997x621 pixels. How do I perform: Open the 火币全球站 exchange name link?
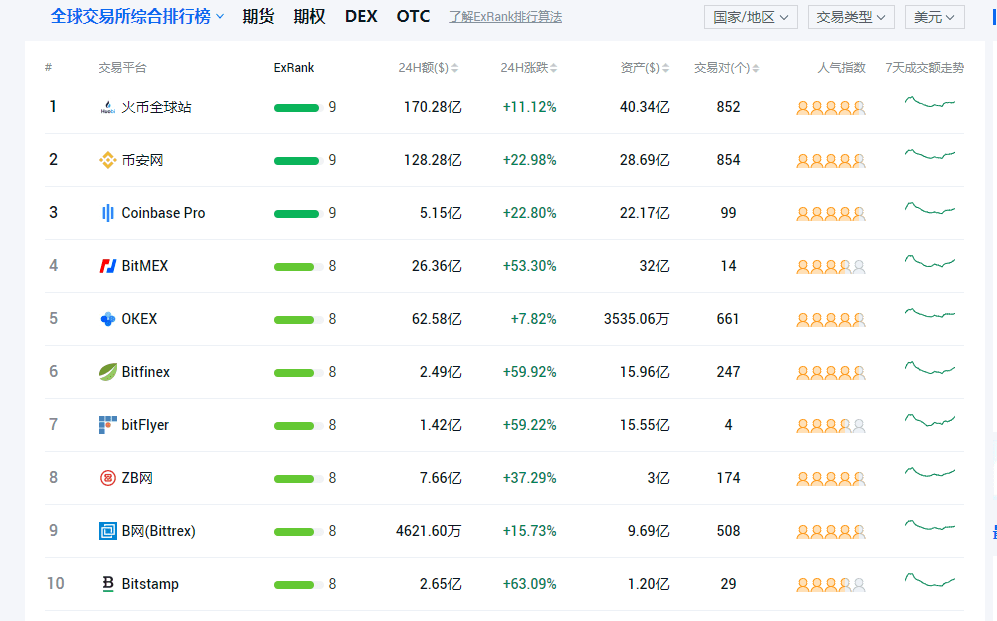[156, 107]
